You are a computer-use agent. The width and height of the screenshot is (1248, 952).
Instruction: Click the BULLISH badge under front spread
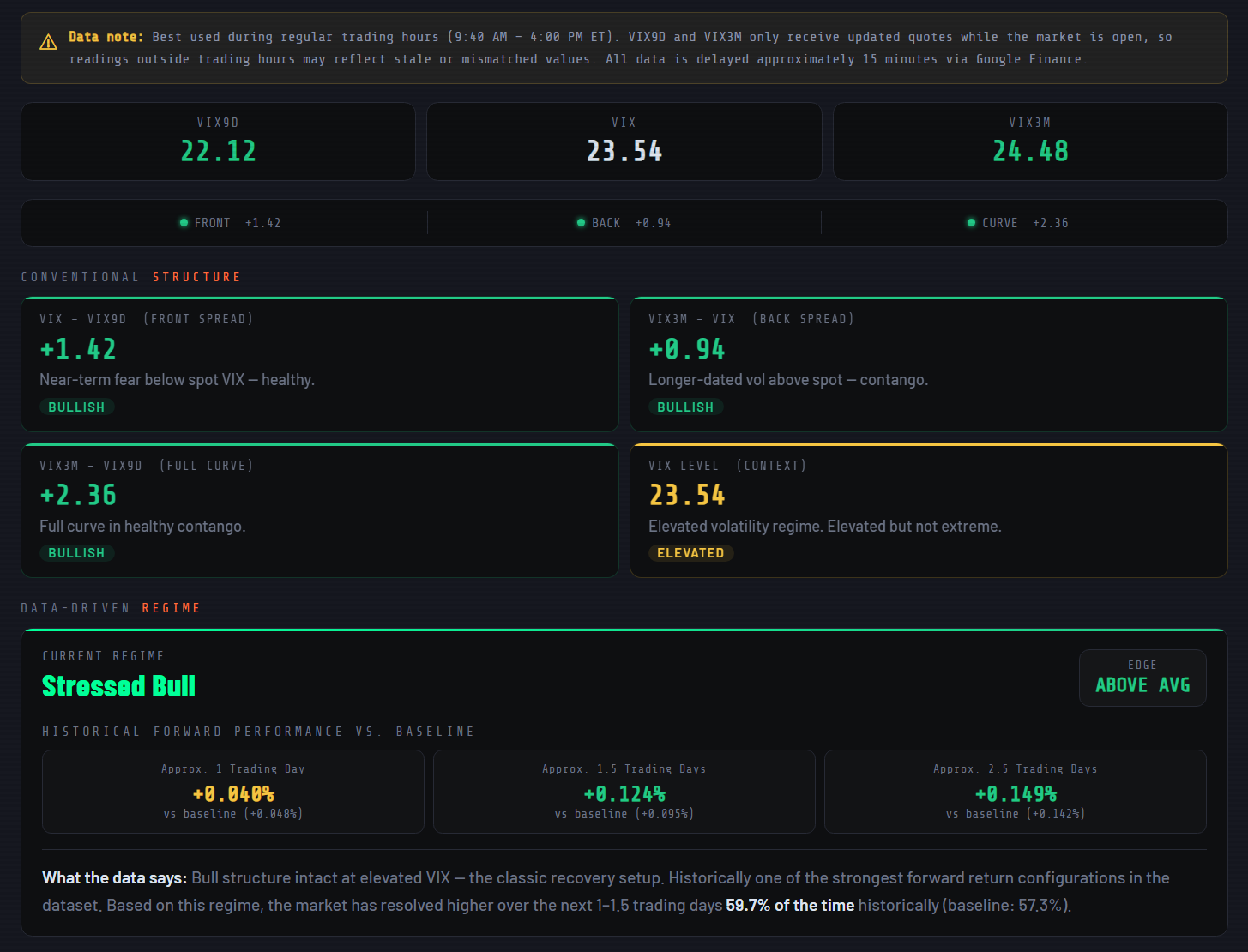(76, 407)
